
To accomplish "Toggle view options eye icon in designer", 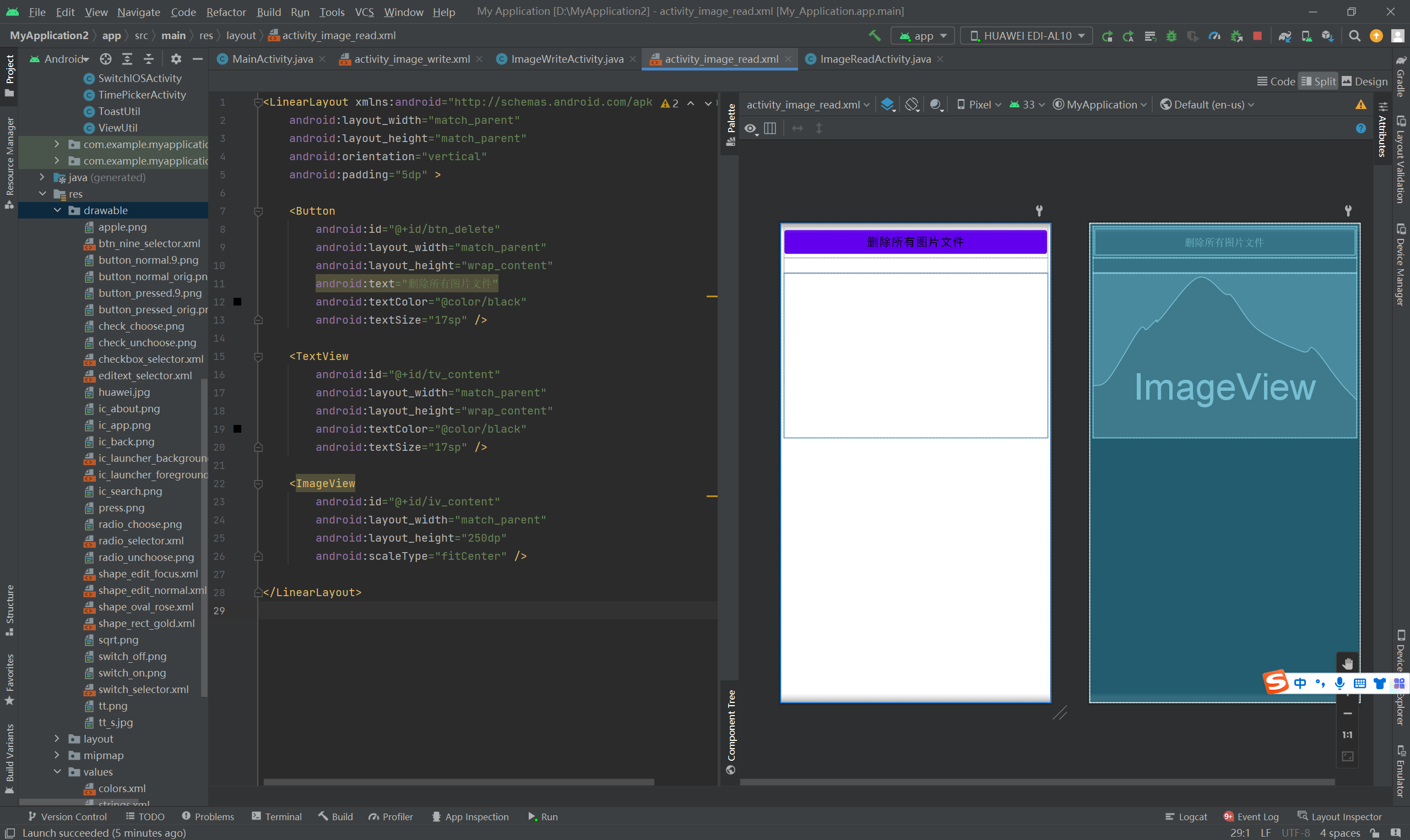I will coord(751,128).
